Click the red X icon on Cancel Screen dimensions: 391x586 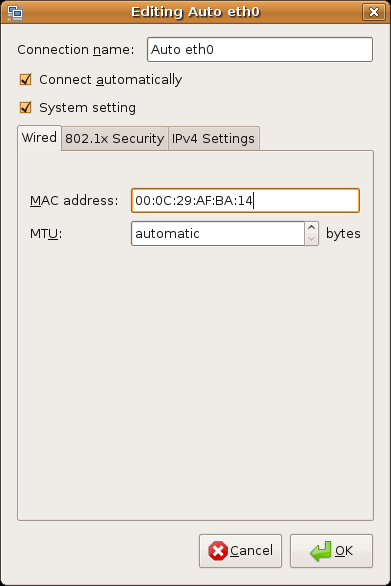coord(218,550)
